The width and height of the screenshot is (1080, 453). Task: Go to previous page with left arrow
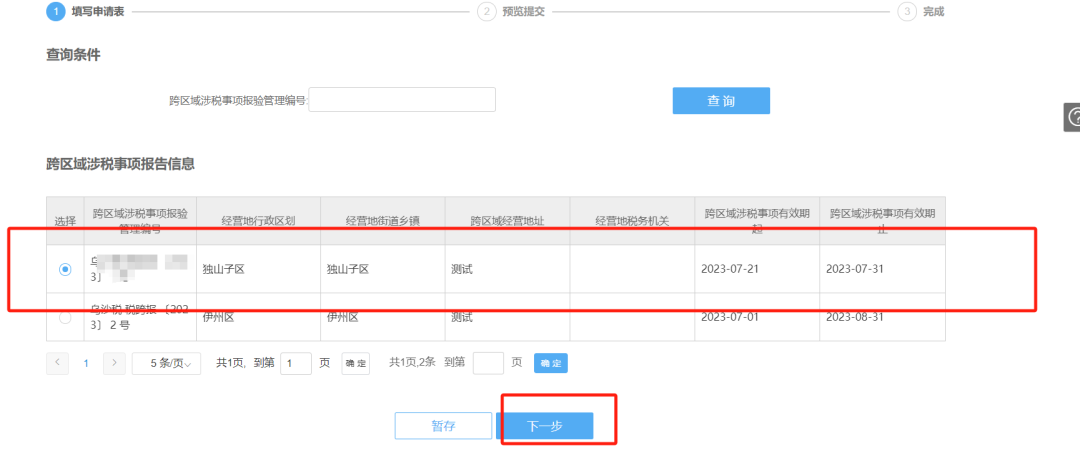pos(58,363)
